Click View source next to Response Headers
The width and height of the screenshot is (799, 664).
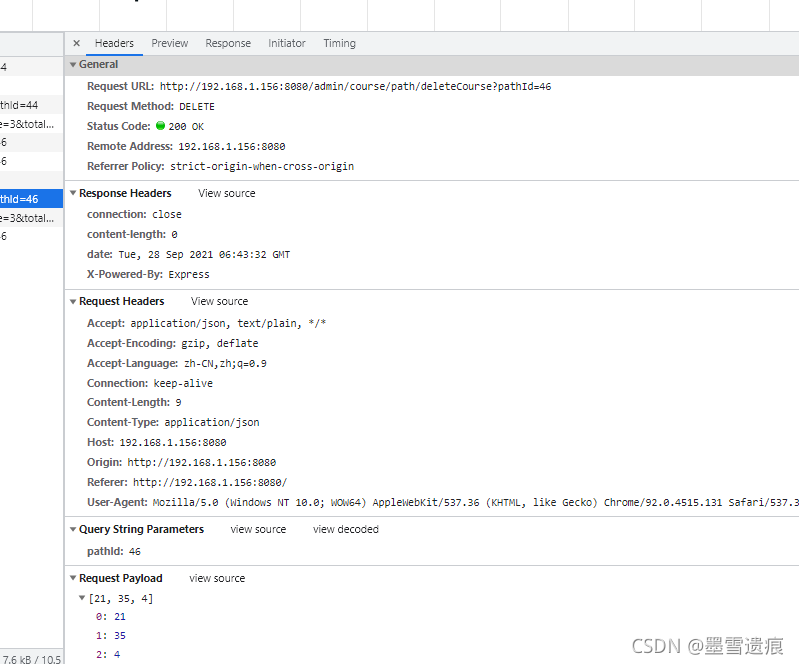[227, 193]
